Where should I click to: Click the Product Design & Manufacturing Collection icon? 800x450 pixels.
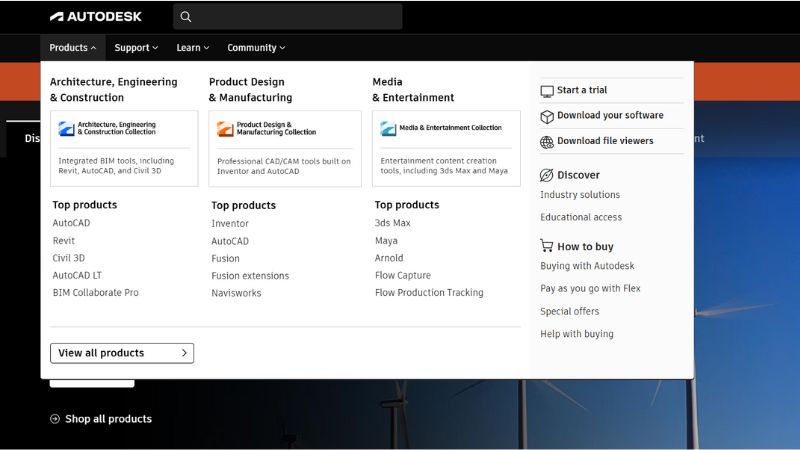(x=225, y=129)
